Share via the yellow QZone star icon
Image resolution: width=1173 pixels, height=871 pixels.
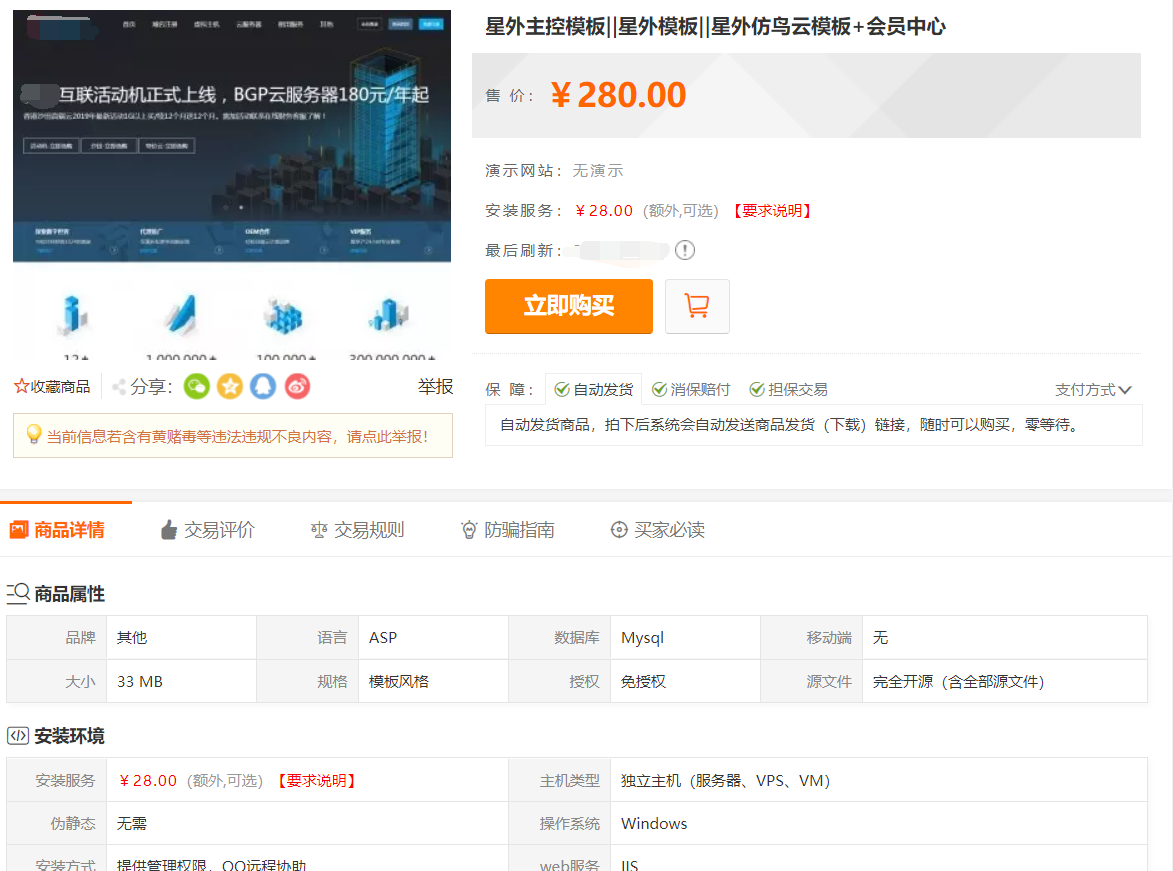pos(230,386)
